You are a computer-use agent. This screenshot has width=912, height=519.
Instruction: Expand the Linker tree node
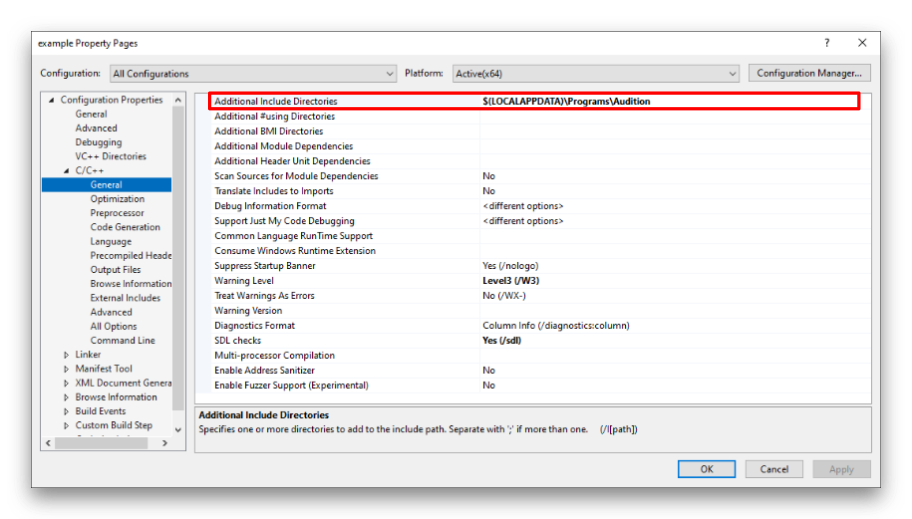[x=67, y=355]
